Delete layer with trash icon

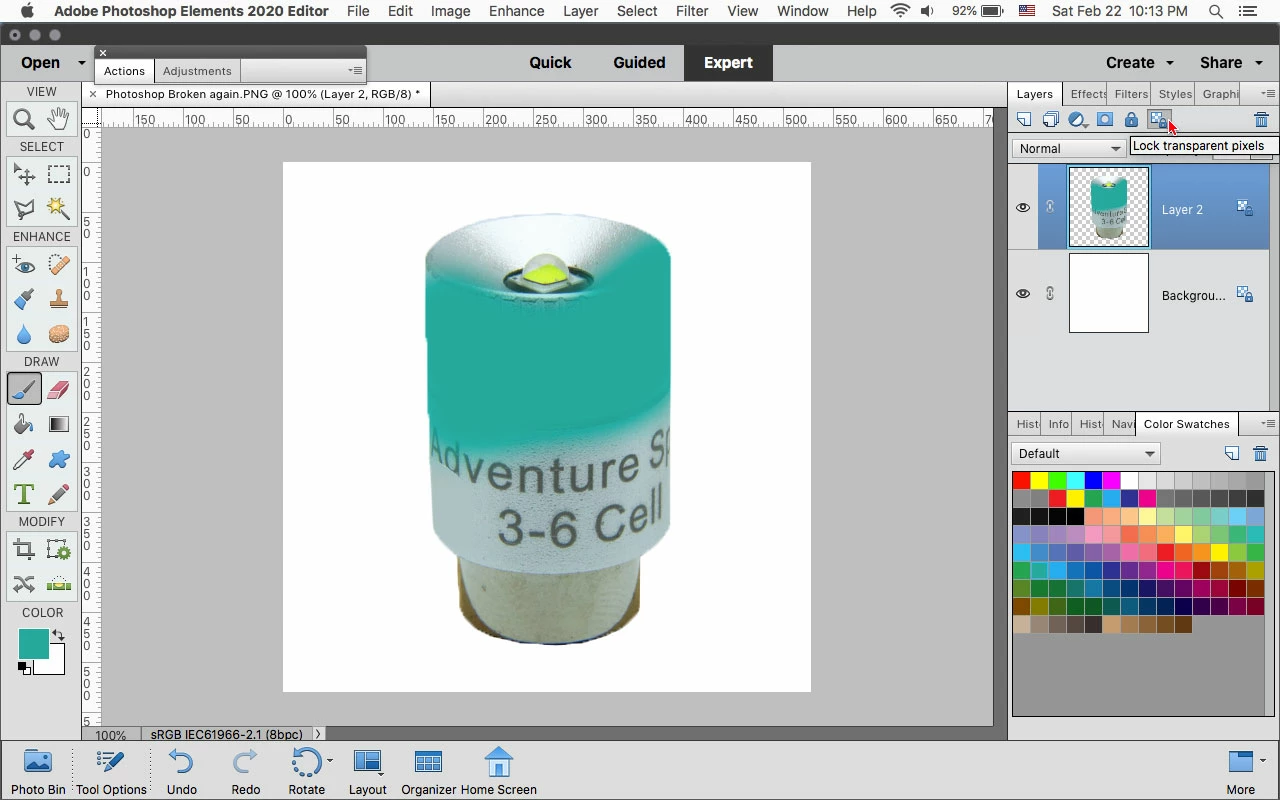click(1261, 120)
